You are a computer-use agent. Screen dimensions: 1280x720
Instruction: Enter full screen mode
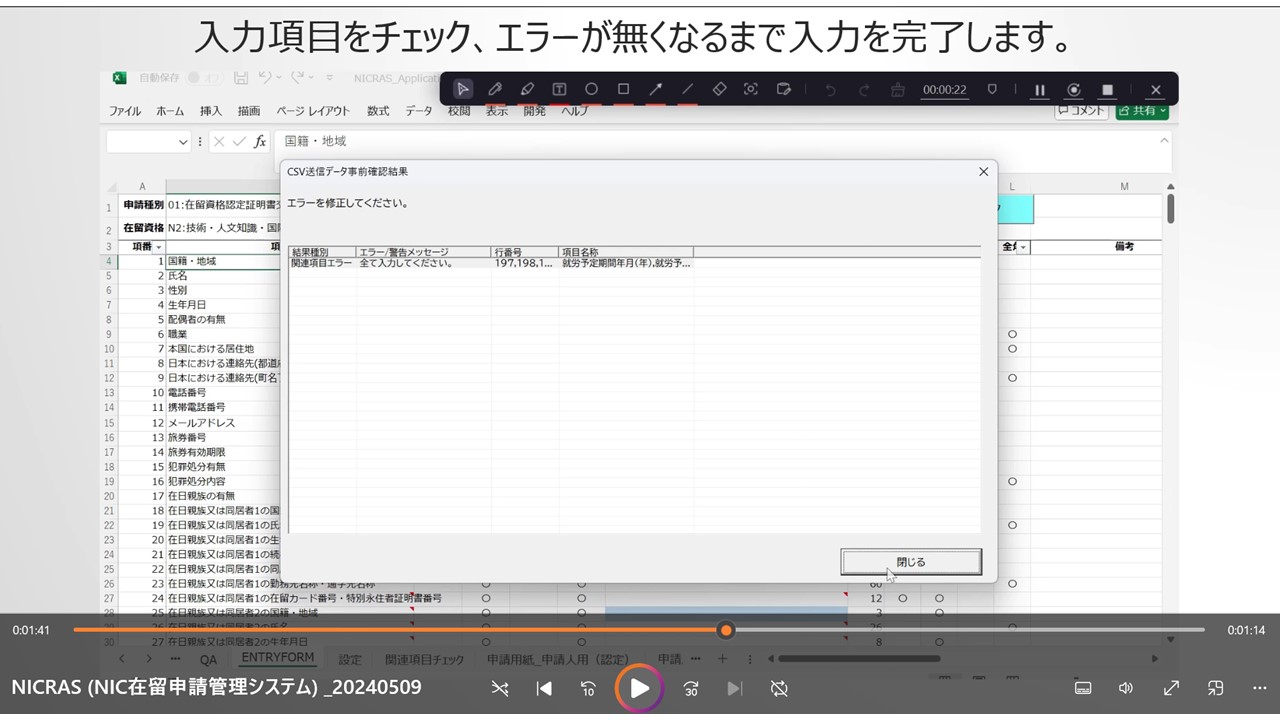coord(1171,688)
